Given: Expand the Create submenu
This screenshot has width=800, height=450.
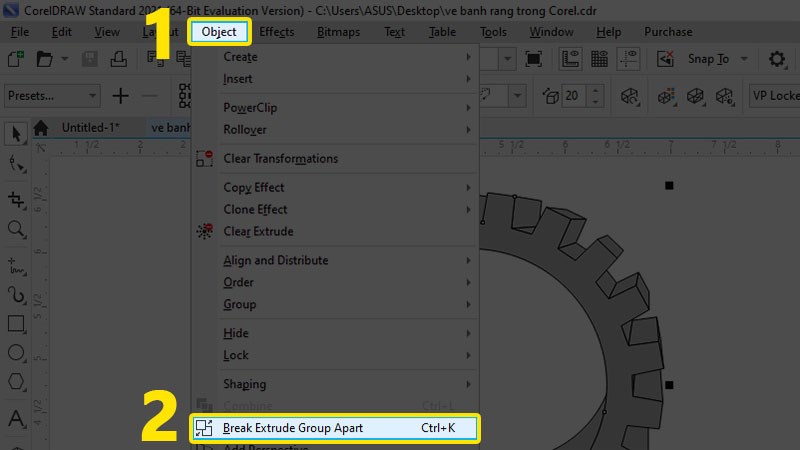Looking at the screenshot, I should [x=334, y=57].
